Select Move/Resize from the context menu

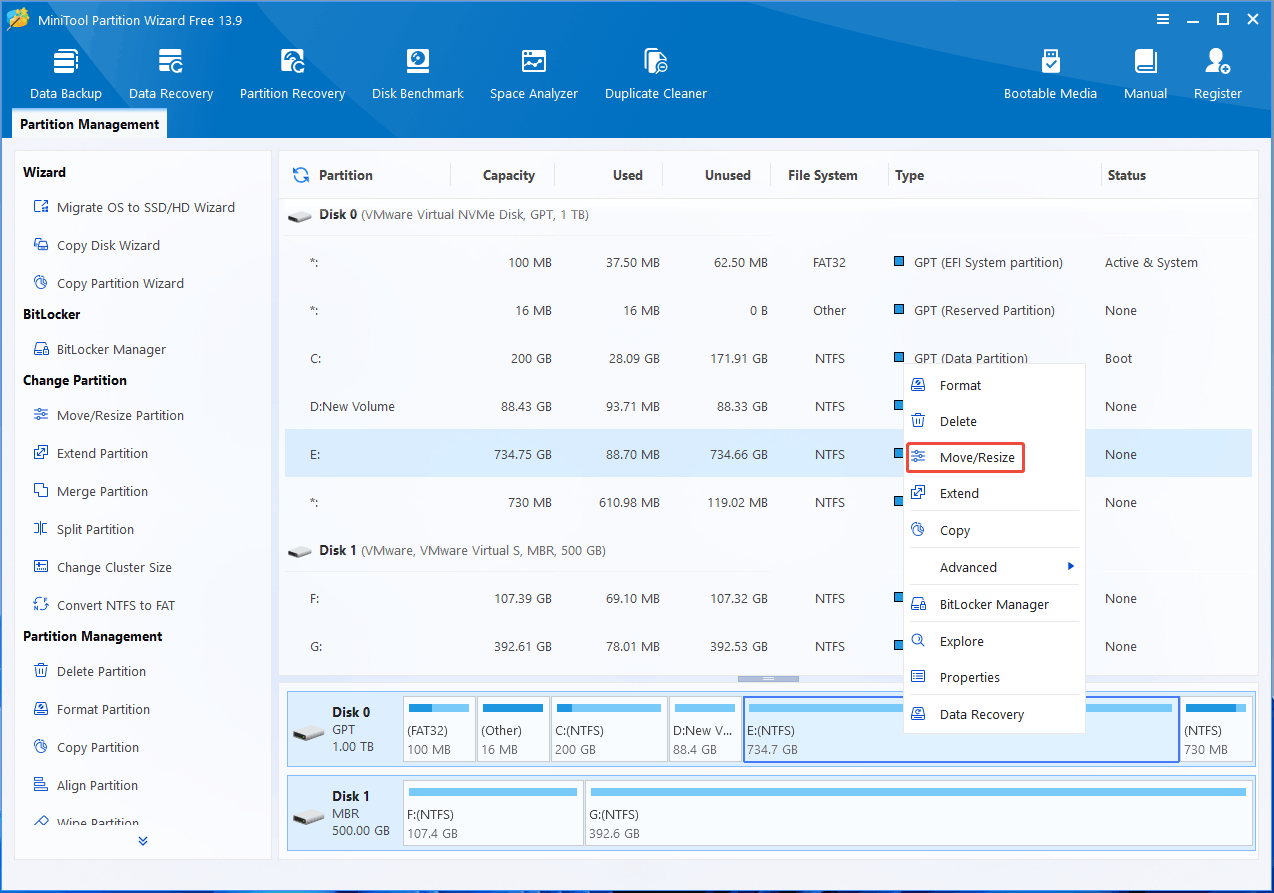(966, 458)
